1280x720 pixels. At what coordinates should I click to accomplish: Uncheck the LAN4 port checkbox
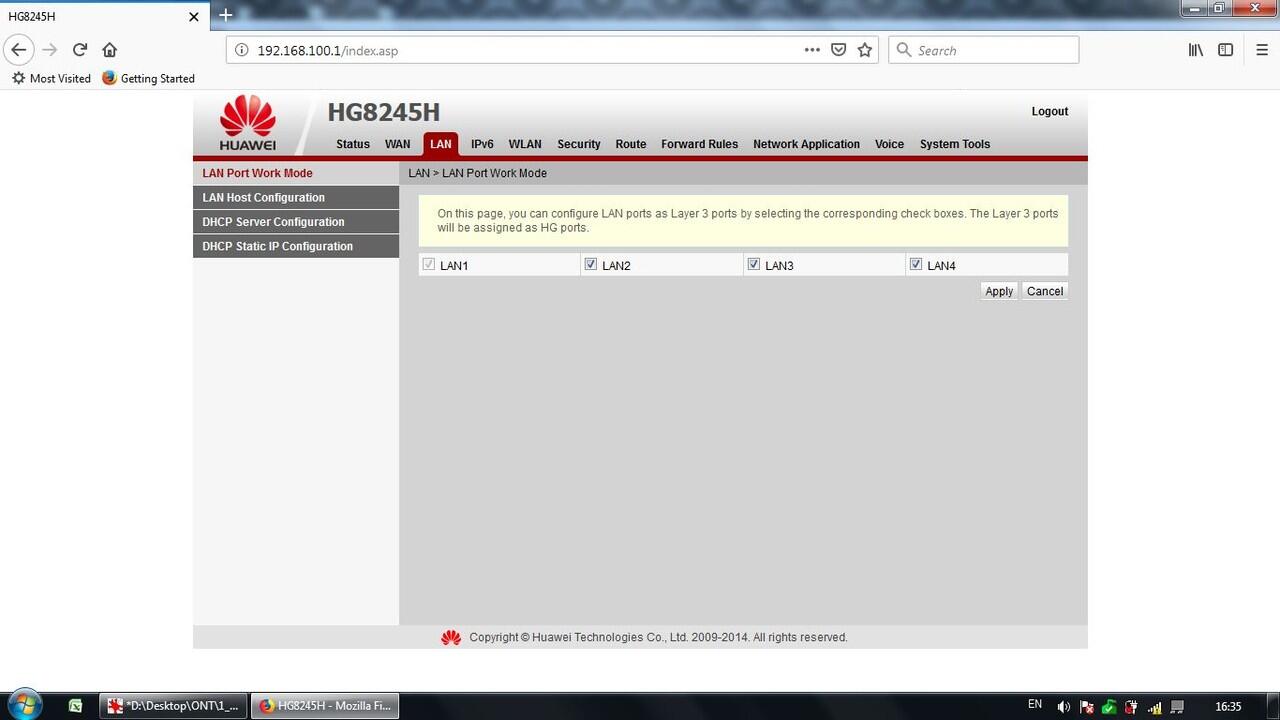(x=916, y=264)
